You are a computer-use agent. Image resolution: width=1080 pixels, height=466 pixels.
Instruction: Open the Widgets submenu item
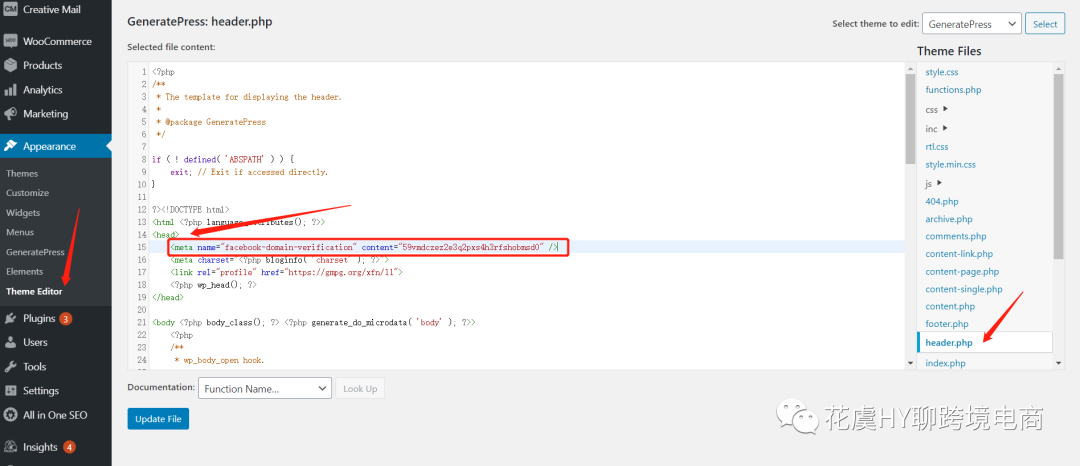tap(23, 213)
